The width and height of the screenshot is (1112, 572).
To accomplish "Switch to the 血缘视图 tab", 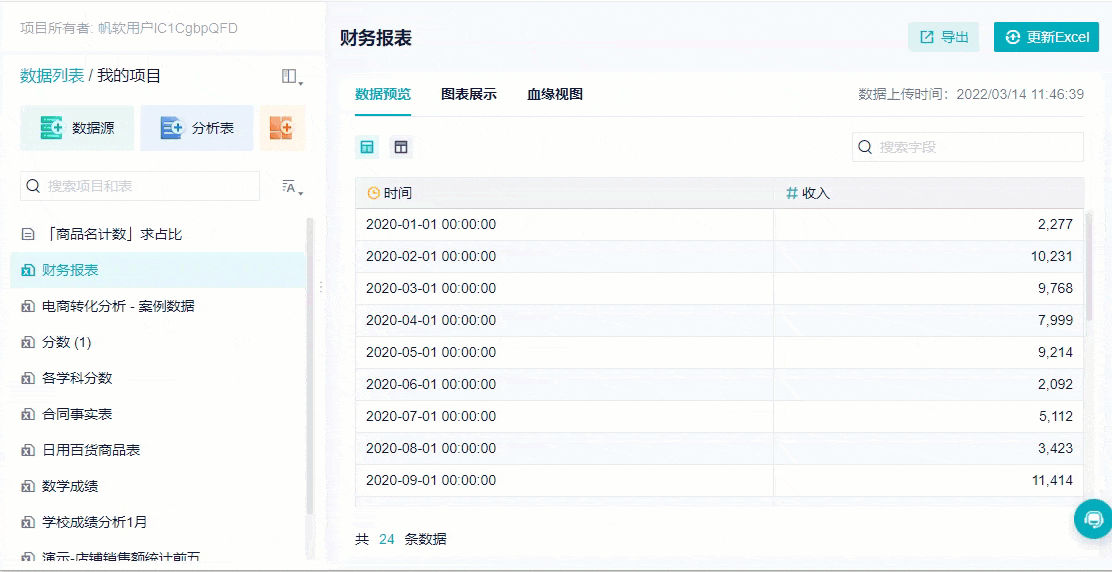I will click(555, 94).
